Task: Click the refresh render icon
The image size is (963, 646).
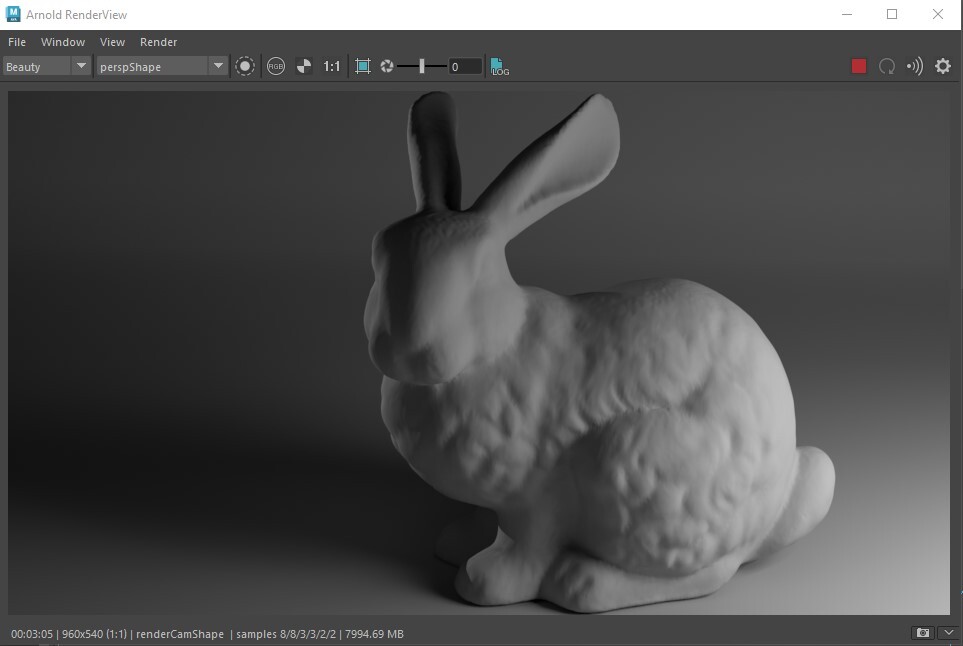Action: 886,67
